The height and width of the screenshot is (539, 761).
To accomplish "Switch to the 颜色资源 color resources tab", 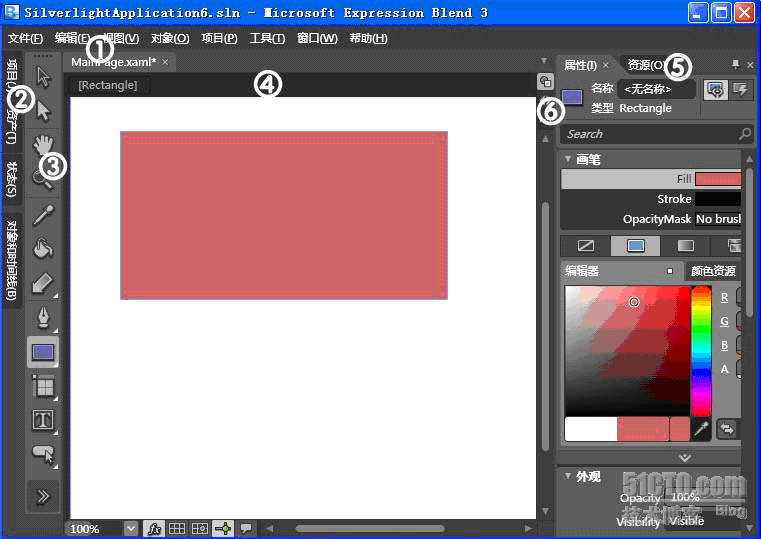I will pos(713,271).
